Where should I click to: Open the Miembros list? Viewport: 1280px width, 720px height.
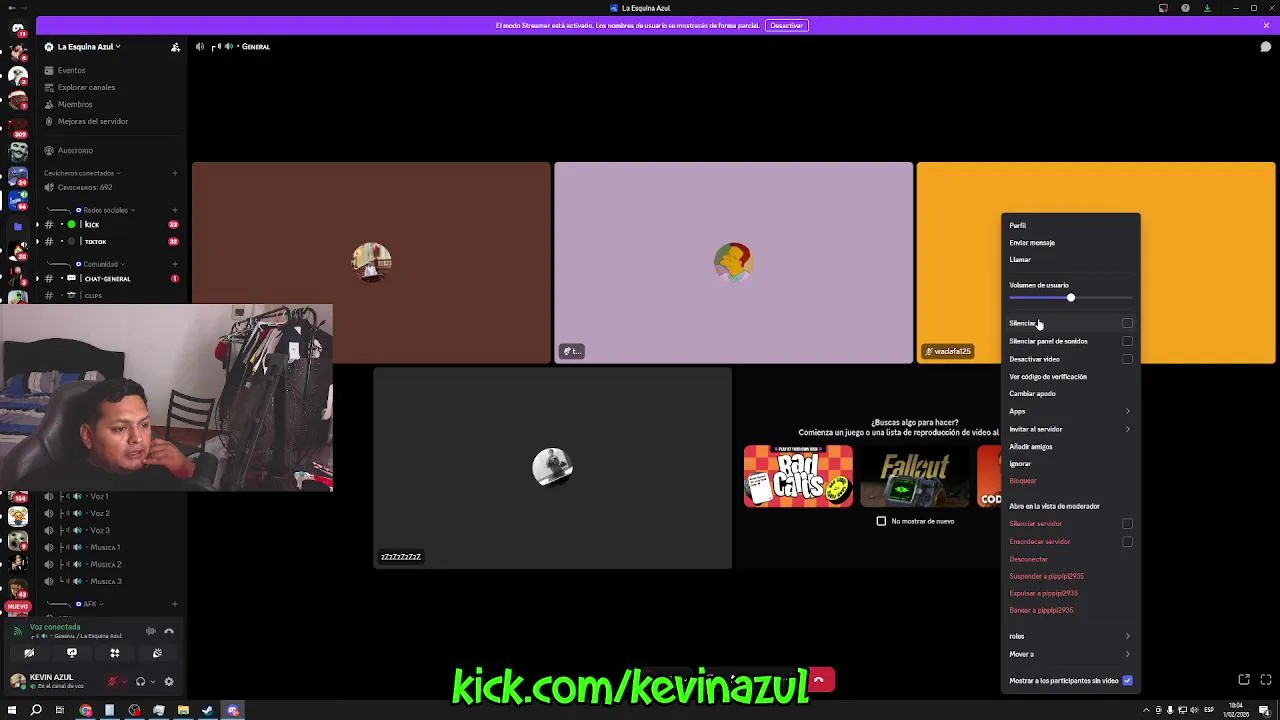(x=75, y=104)
